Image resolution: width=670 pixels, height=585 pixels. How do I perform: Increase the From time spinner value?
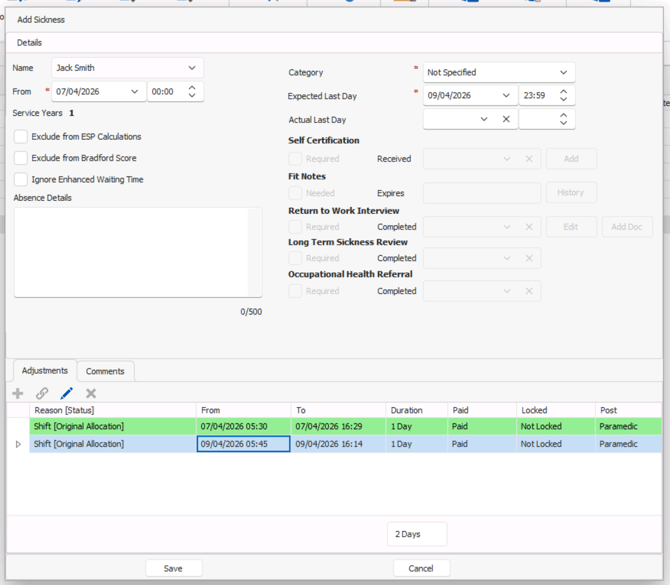pos(193,87)
